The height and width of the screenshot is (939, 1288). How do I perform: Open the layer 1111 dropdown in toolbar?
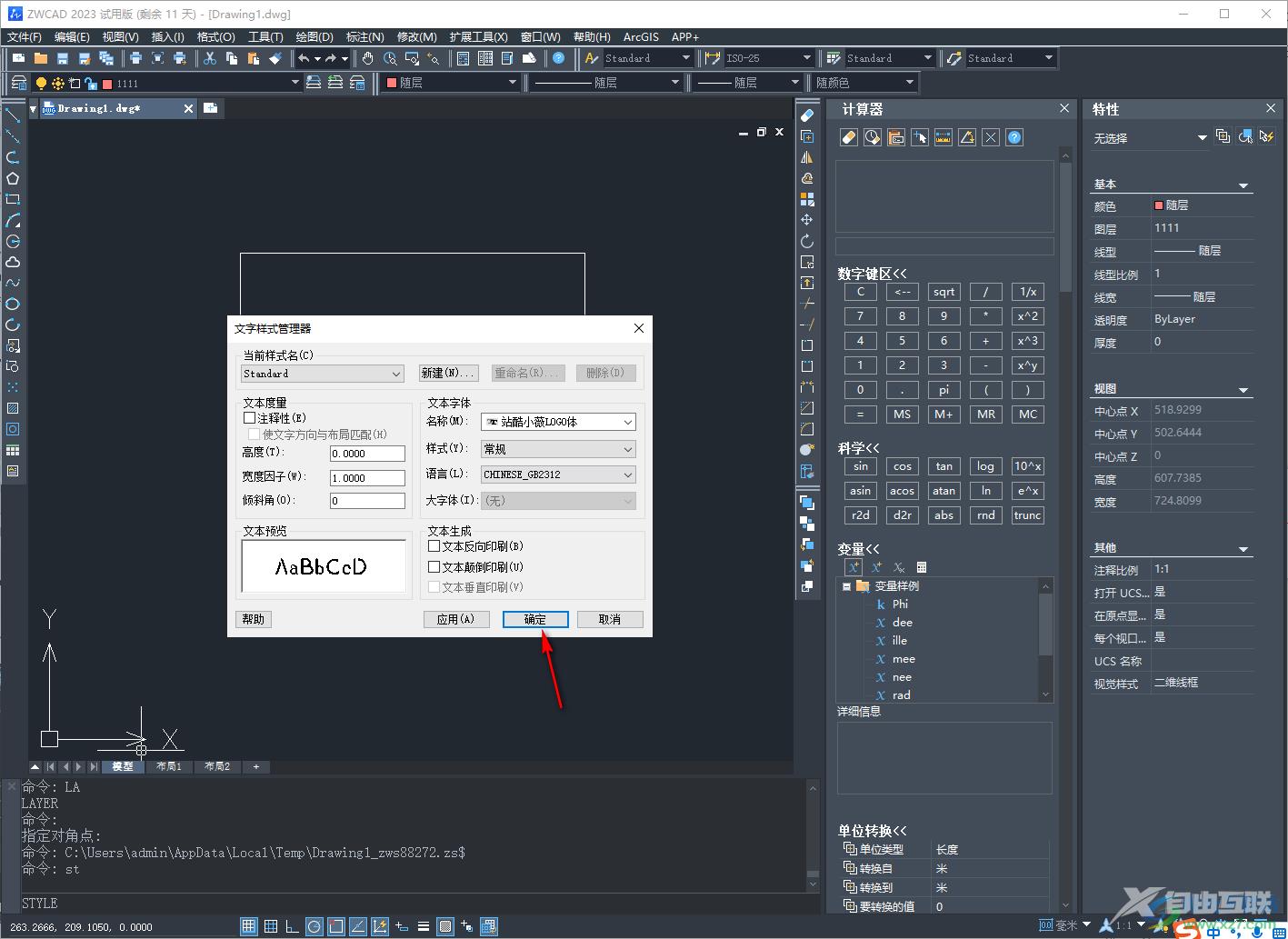(295, 83)
